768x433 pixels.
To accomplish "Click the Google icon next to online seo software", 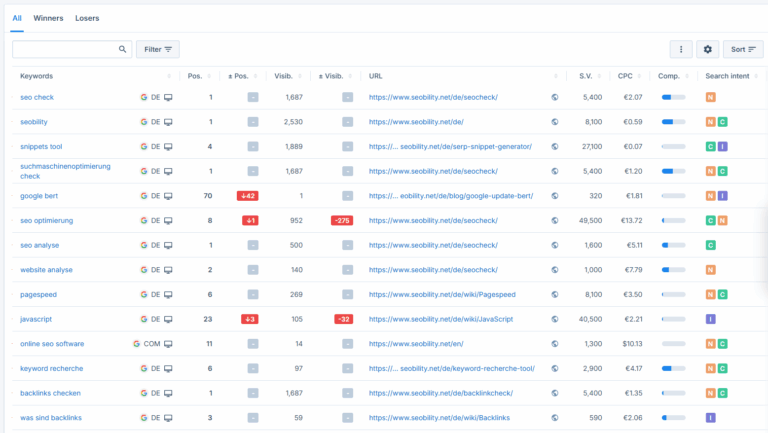I will tap(137, 344).
